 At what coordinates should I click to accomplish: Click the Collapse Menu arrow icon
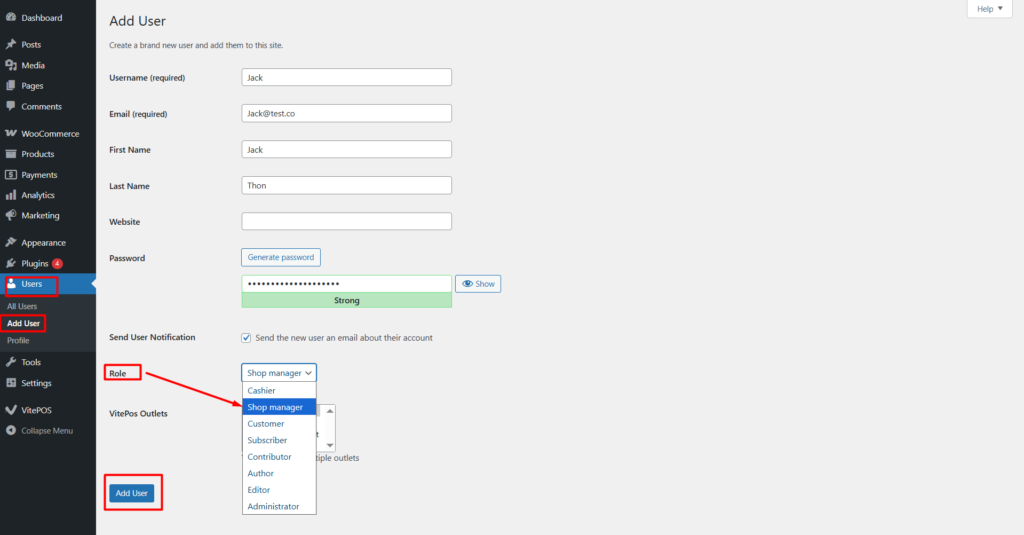click(11, 430)
